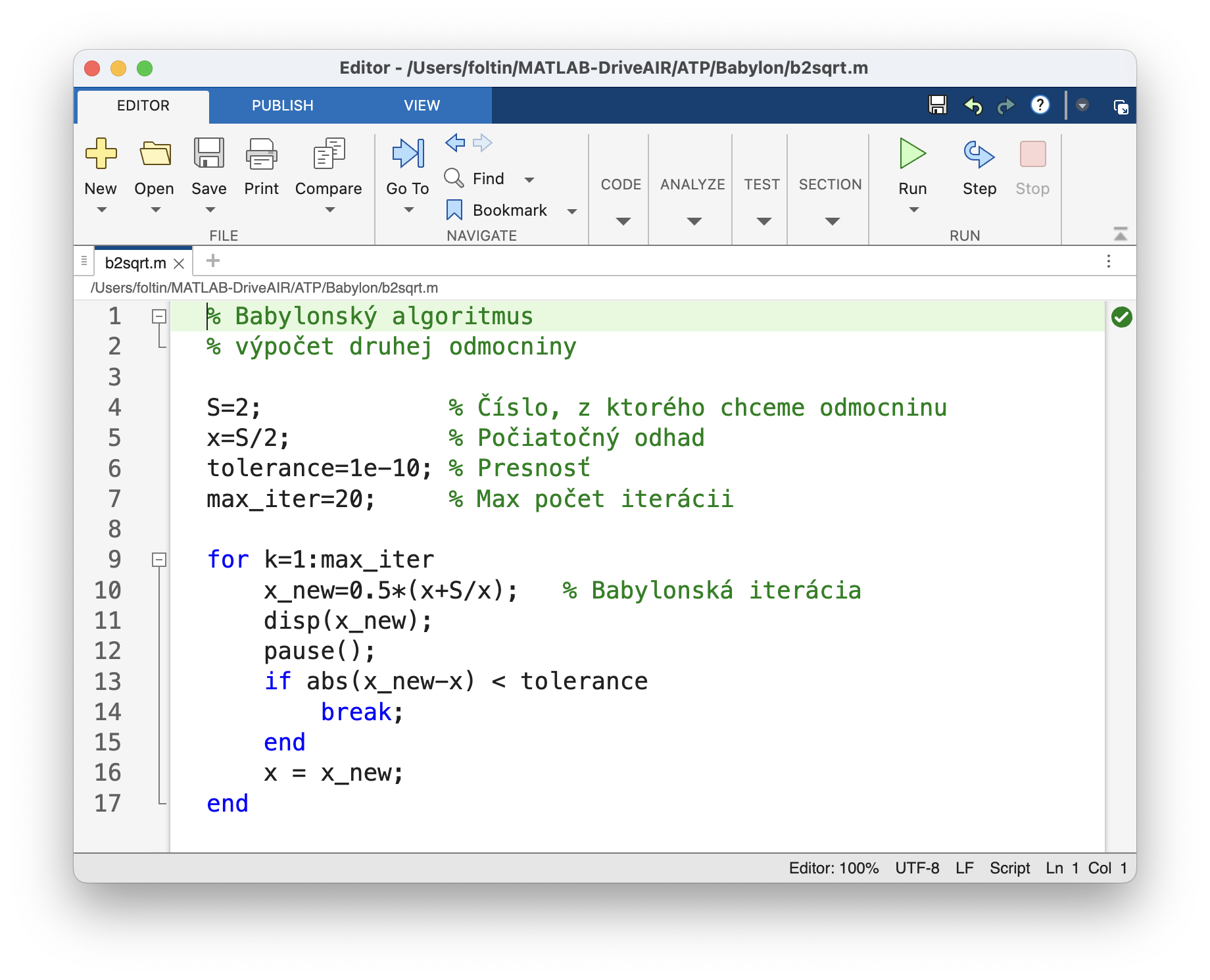Click the Redo arrow in quick access bar

pyautogui.click(x=1005, y=105)
